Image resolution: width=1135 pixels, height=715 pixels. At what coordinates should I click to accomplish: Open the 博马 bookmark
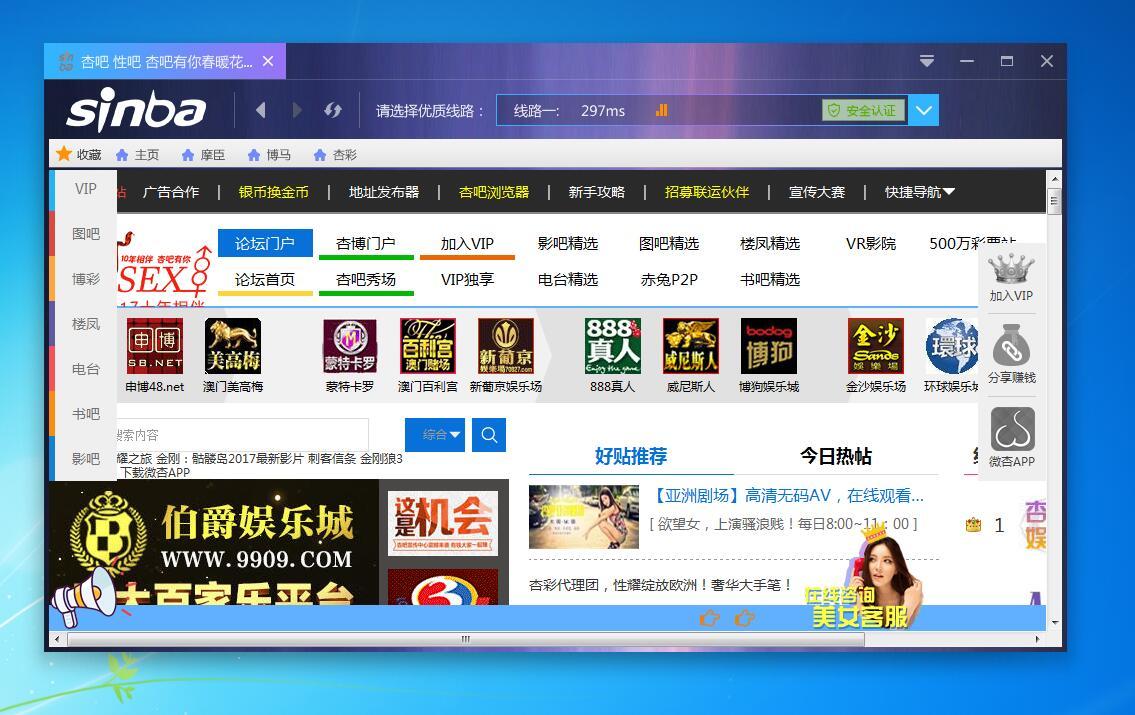[269, 155]
